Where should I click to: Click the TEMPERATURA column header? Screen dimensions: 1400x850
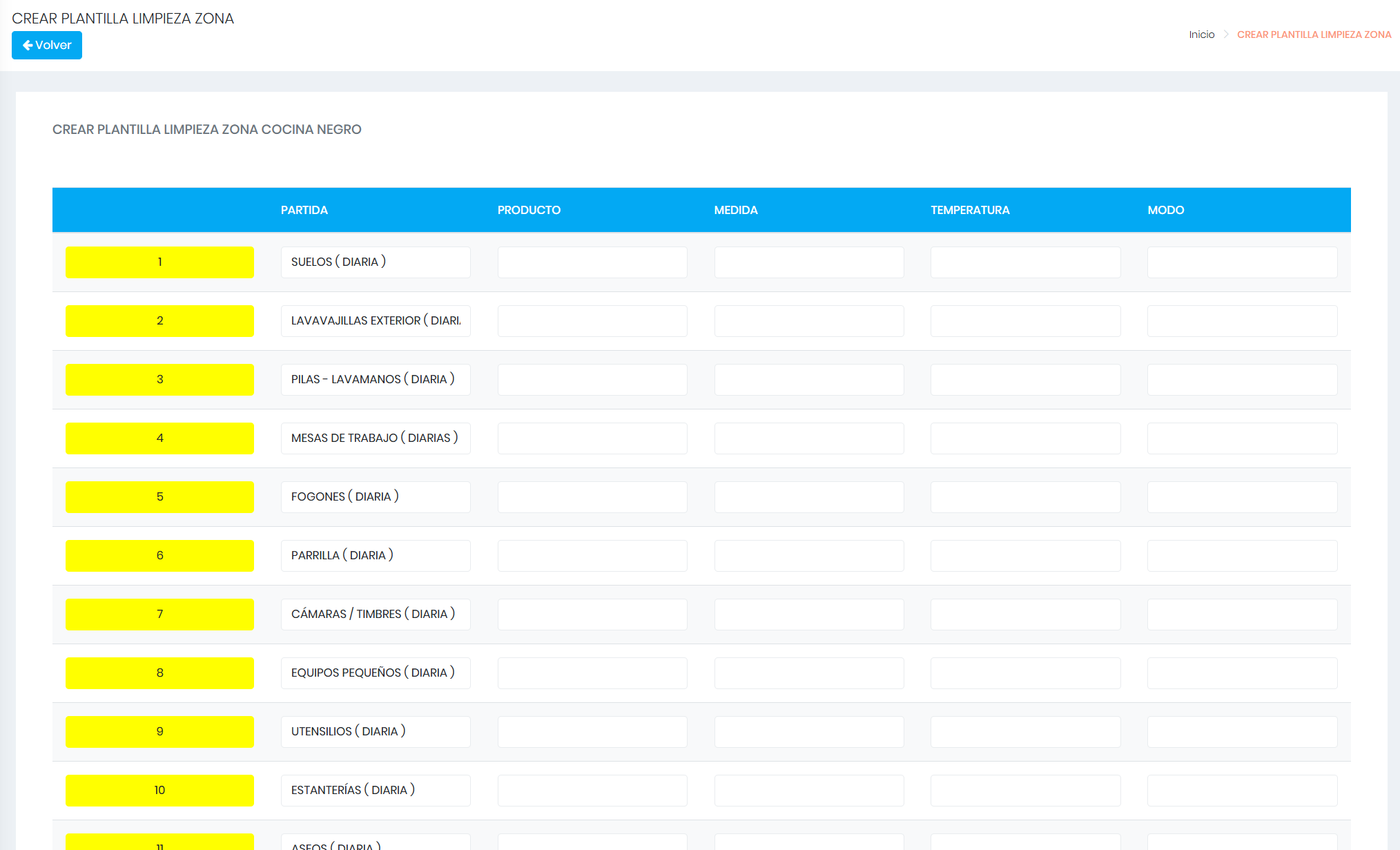[x=970, y=210]
